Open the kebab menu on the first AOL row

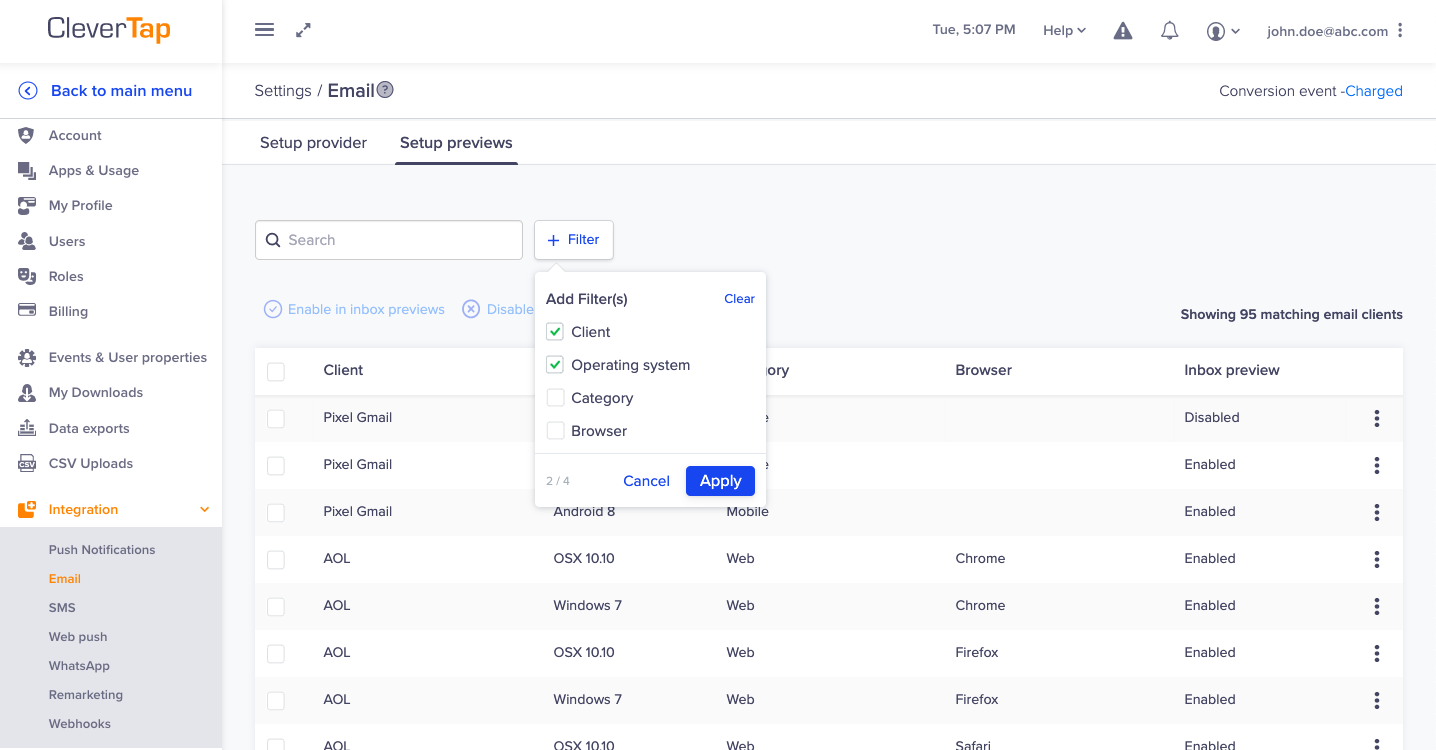(1377, 559)
